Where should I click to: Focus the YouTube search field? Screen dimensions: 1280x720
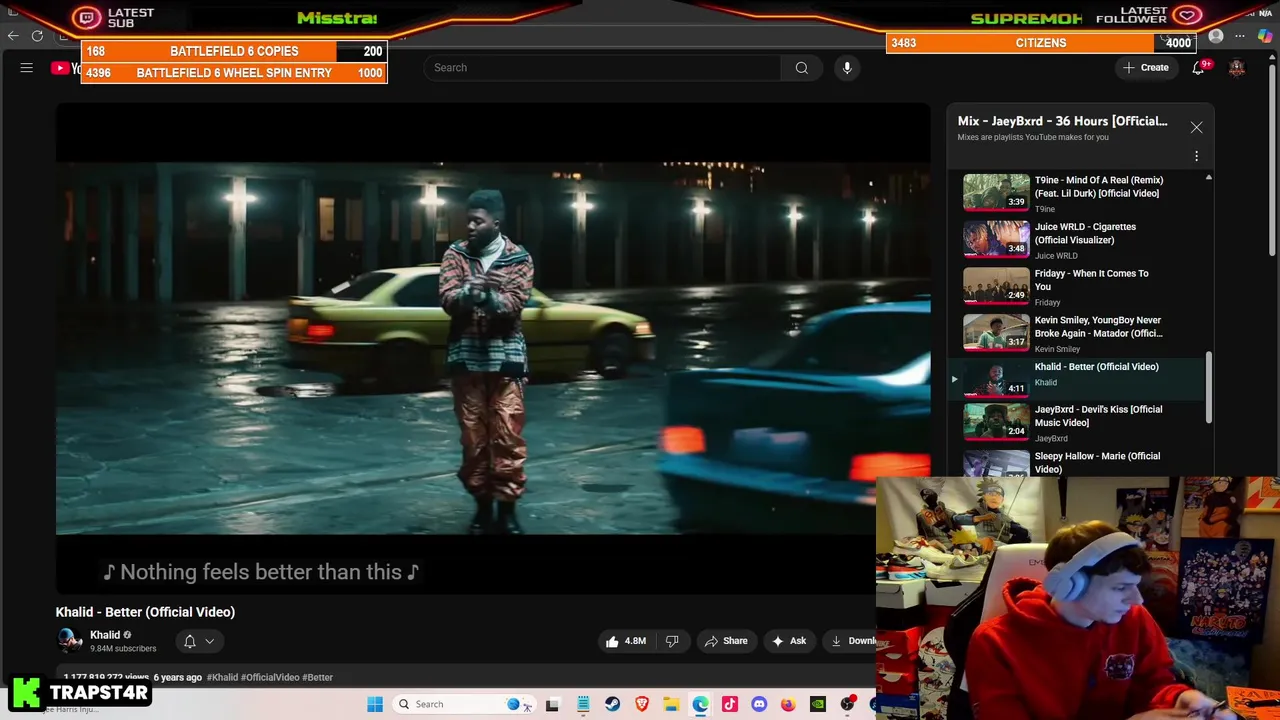pyautogui.click(x=603, y=68)
